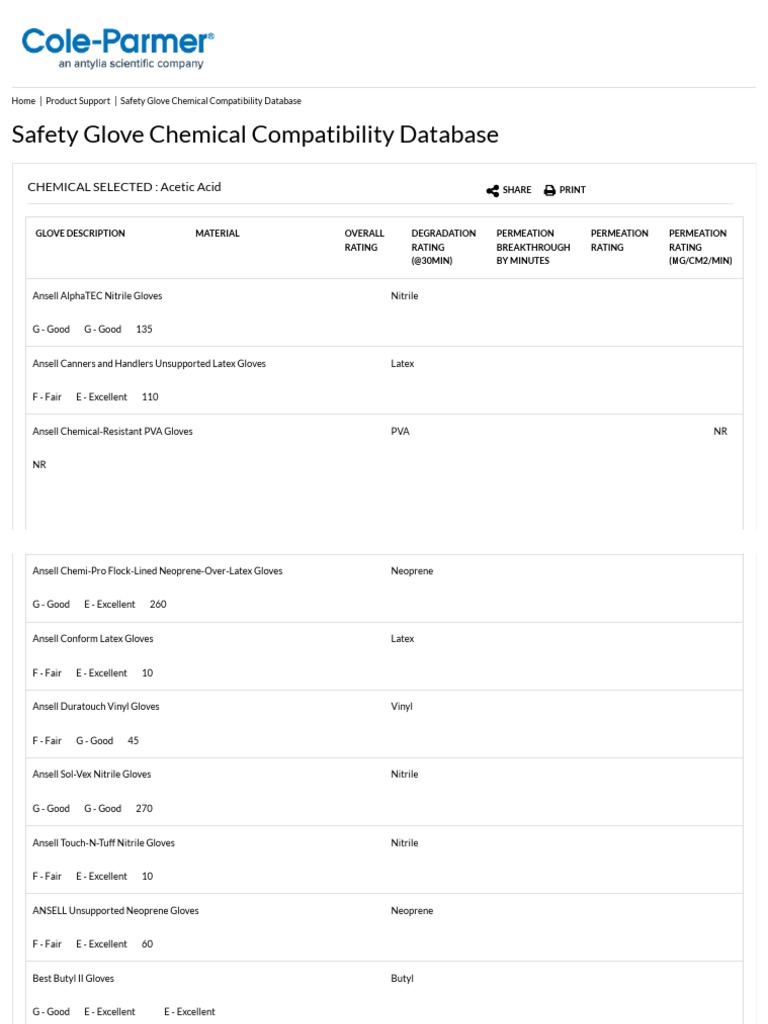Select Best Butyl II Gloves entry
768x1024 pixels.
click(x=73, y=978)
